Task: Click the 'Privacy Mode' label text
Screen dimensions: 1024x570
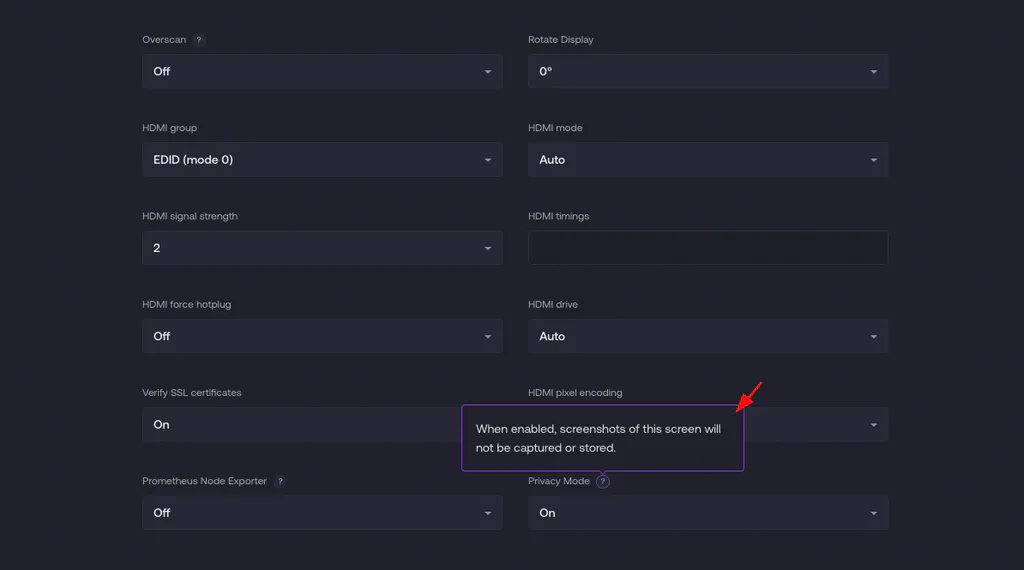Action: click(x=559, y=481)
